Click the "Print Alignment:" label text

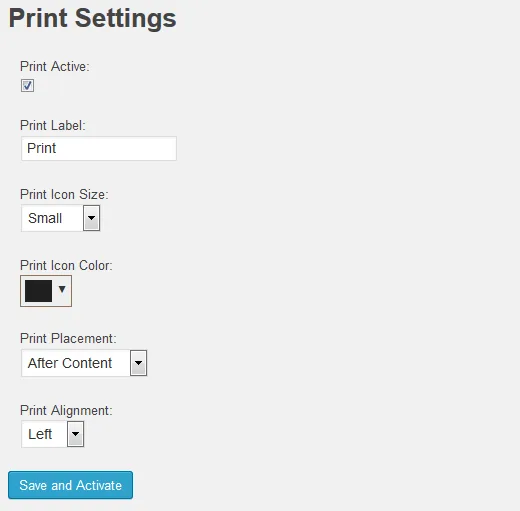pyautogui.click(x=66, y=411)
